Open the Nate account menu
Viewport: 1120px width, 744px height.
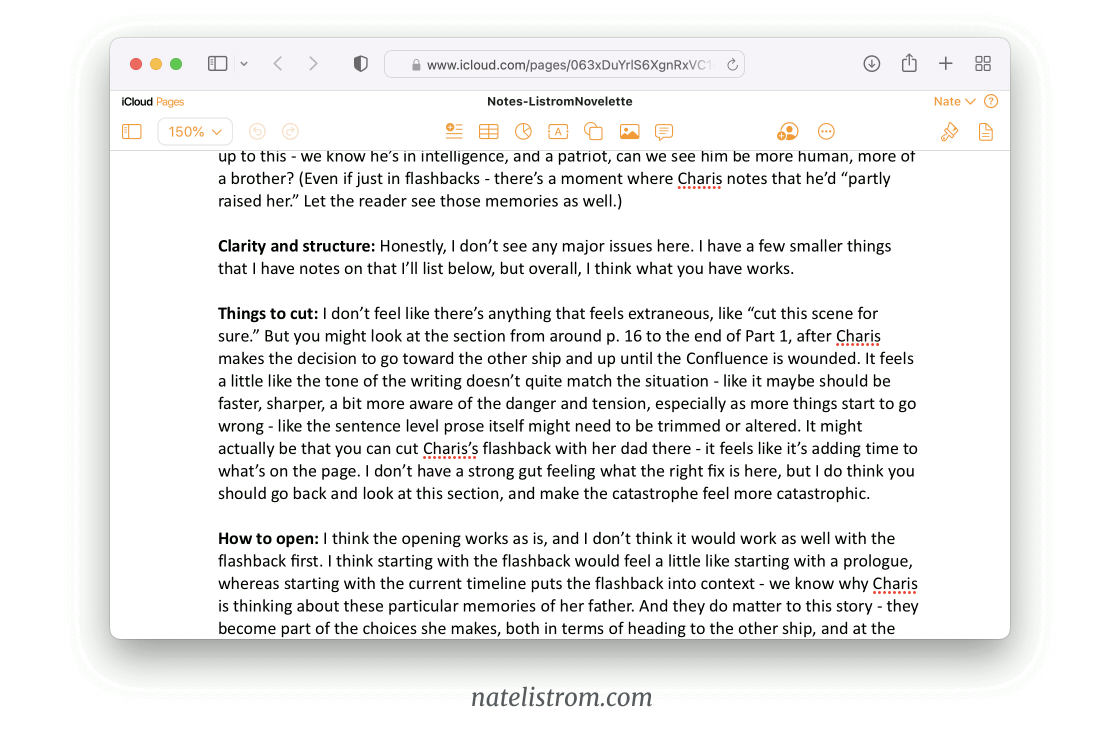pos(954,101)
